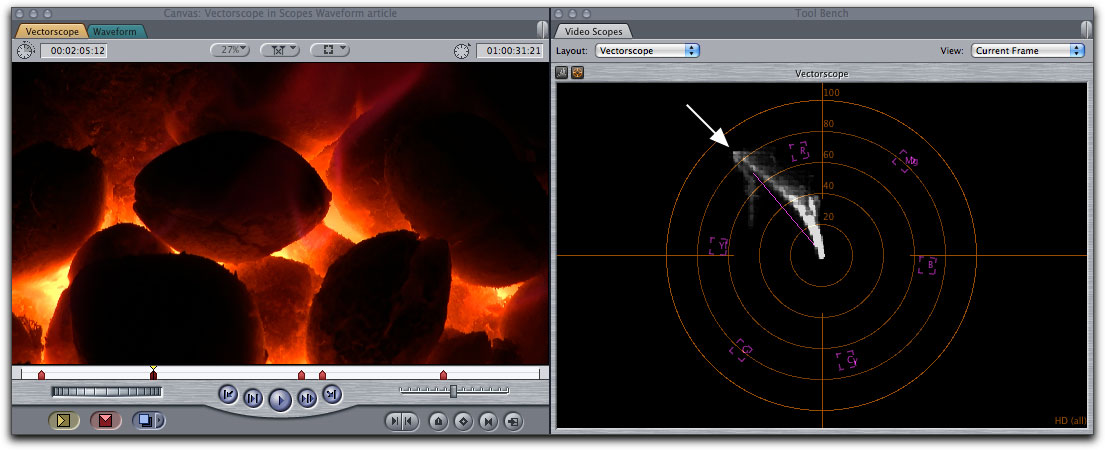Expand the blue Replace edit button arrow
The height and width of the screenshot is (450, 1105).
(x=159, y=421)
